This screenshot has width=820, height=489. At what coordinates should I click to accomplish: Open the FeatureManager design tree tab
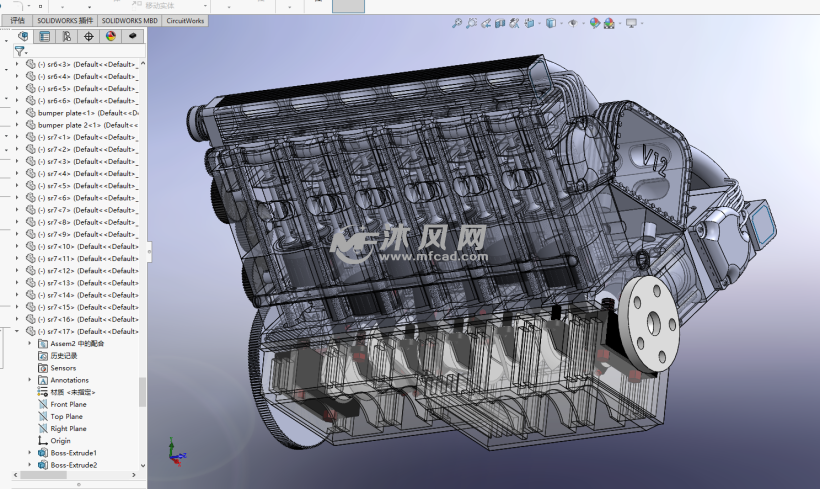pyautogui.click(x=23, y=36)
